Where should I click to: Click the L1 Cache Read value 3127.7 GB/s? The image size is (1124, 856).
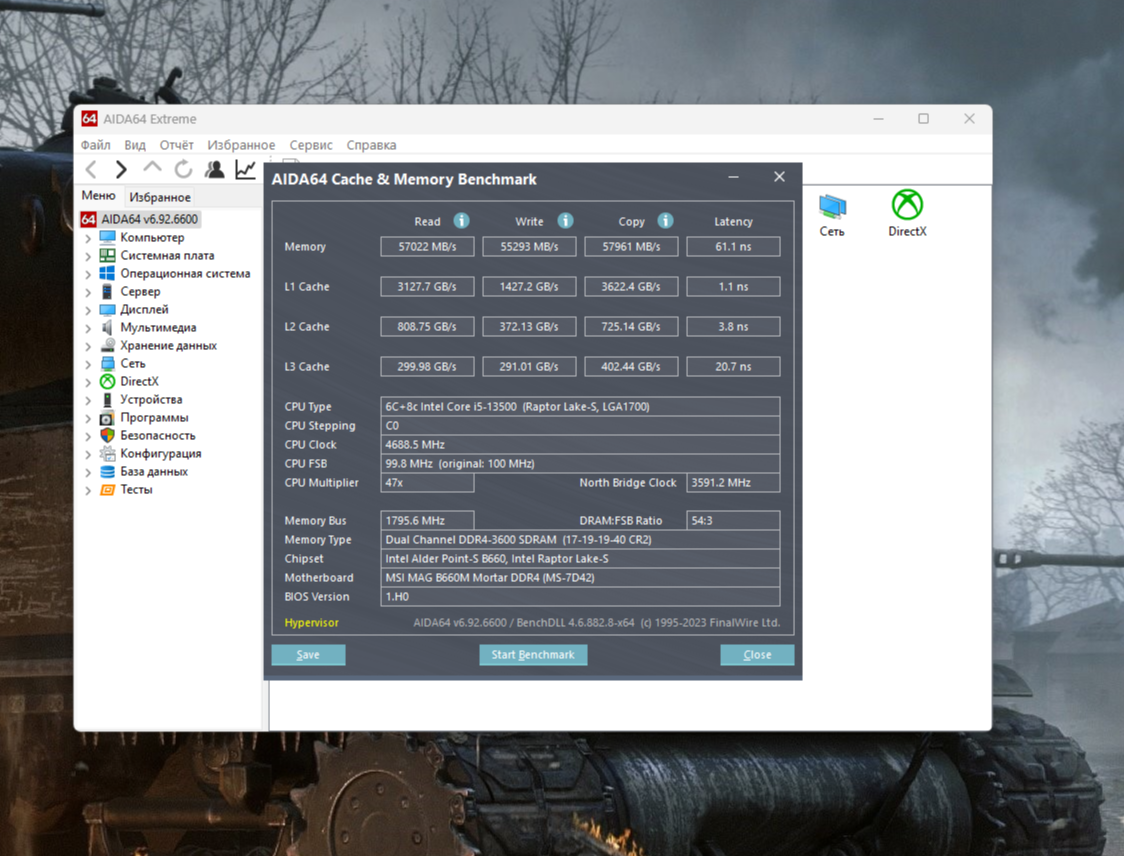[x=427, y=287]
